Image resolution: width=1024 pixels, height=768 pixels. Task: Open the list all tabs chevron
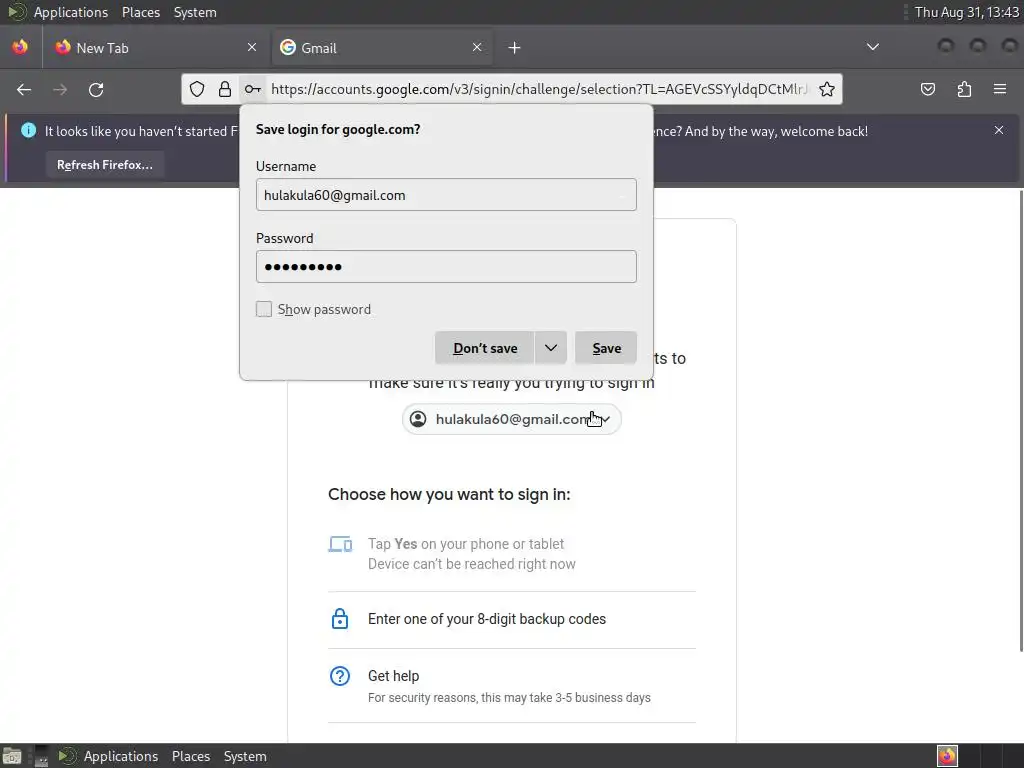click(872, 47)
